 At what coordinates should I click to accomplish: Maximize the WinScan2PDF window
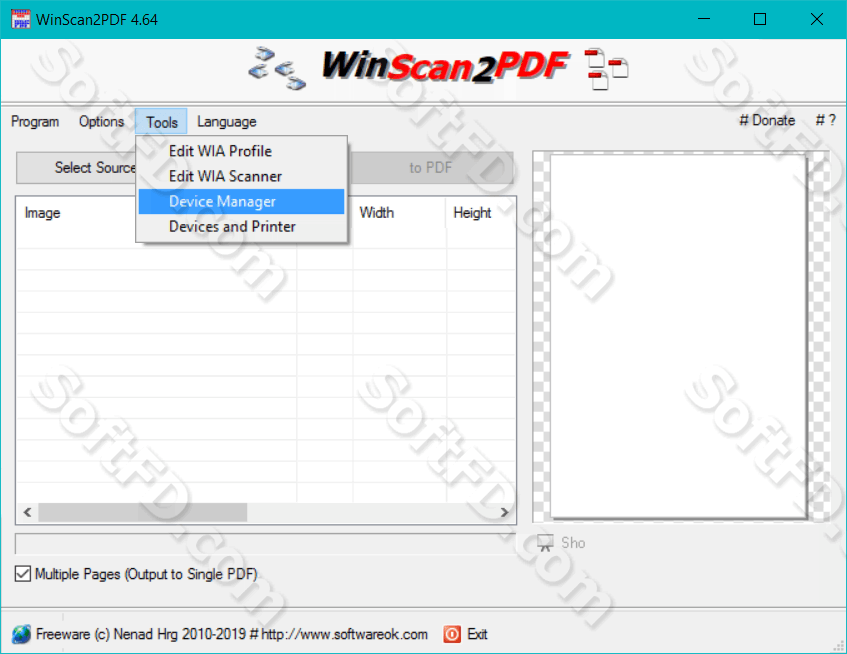[759, 19]
